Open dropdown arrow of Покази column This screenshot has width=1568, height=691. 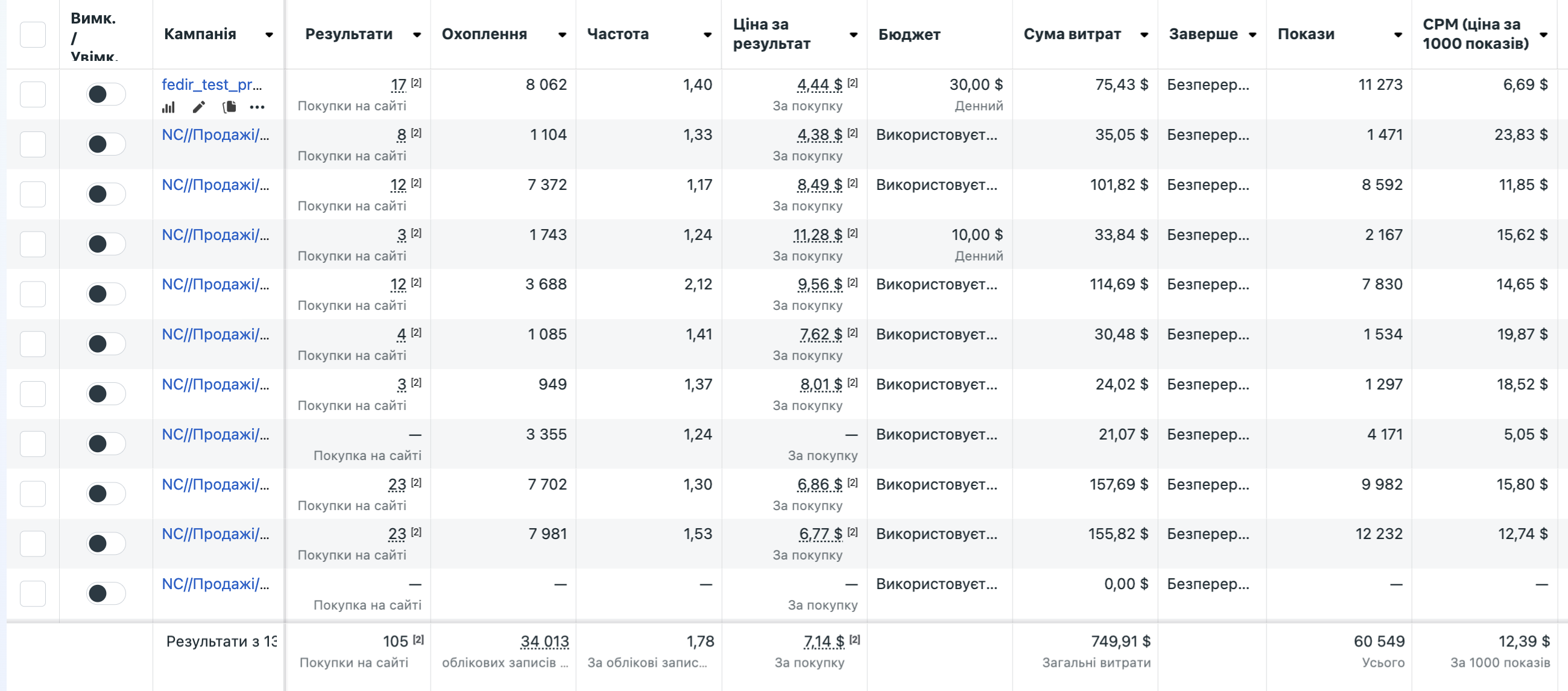pyautogui.click(x=1398, y=35)
